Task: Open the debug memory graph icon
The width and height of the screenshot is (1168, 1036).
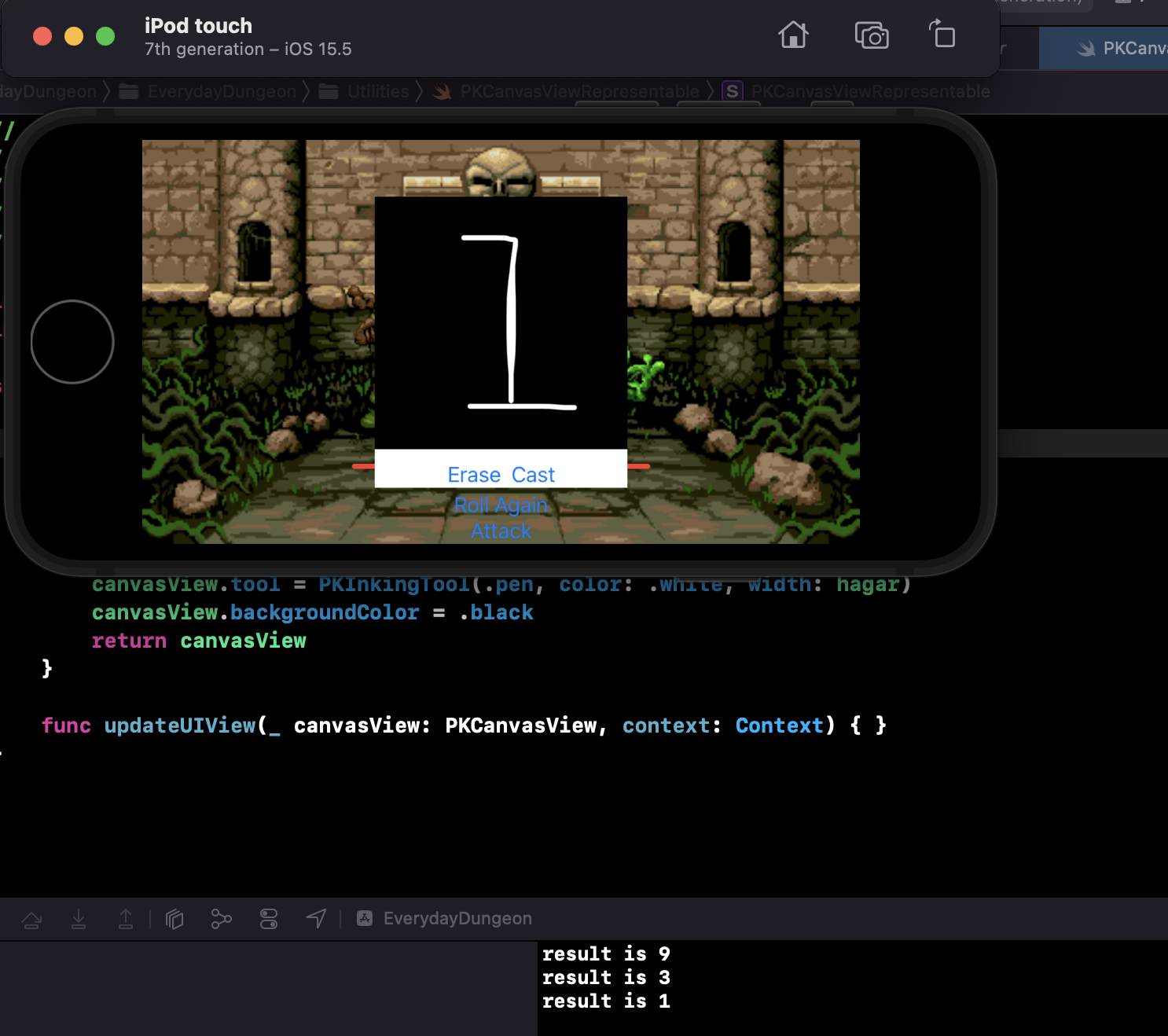Action: click(222, 919)
